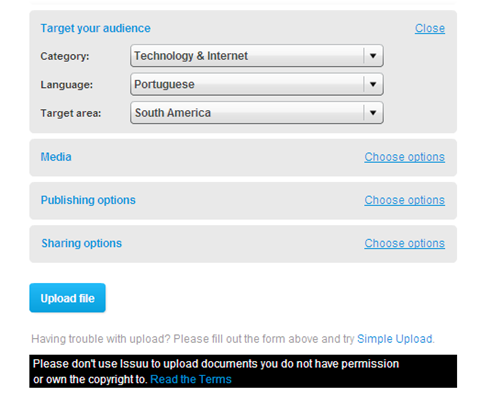Click the Language dropdown arrow
This screenshot has height=408, width=480.
coord(373,84)
